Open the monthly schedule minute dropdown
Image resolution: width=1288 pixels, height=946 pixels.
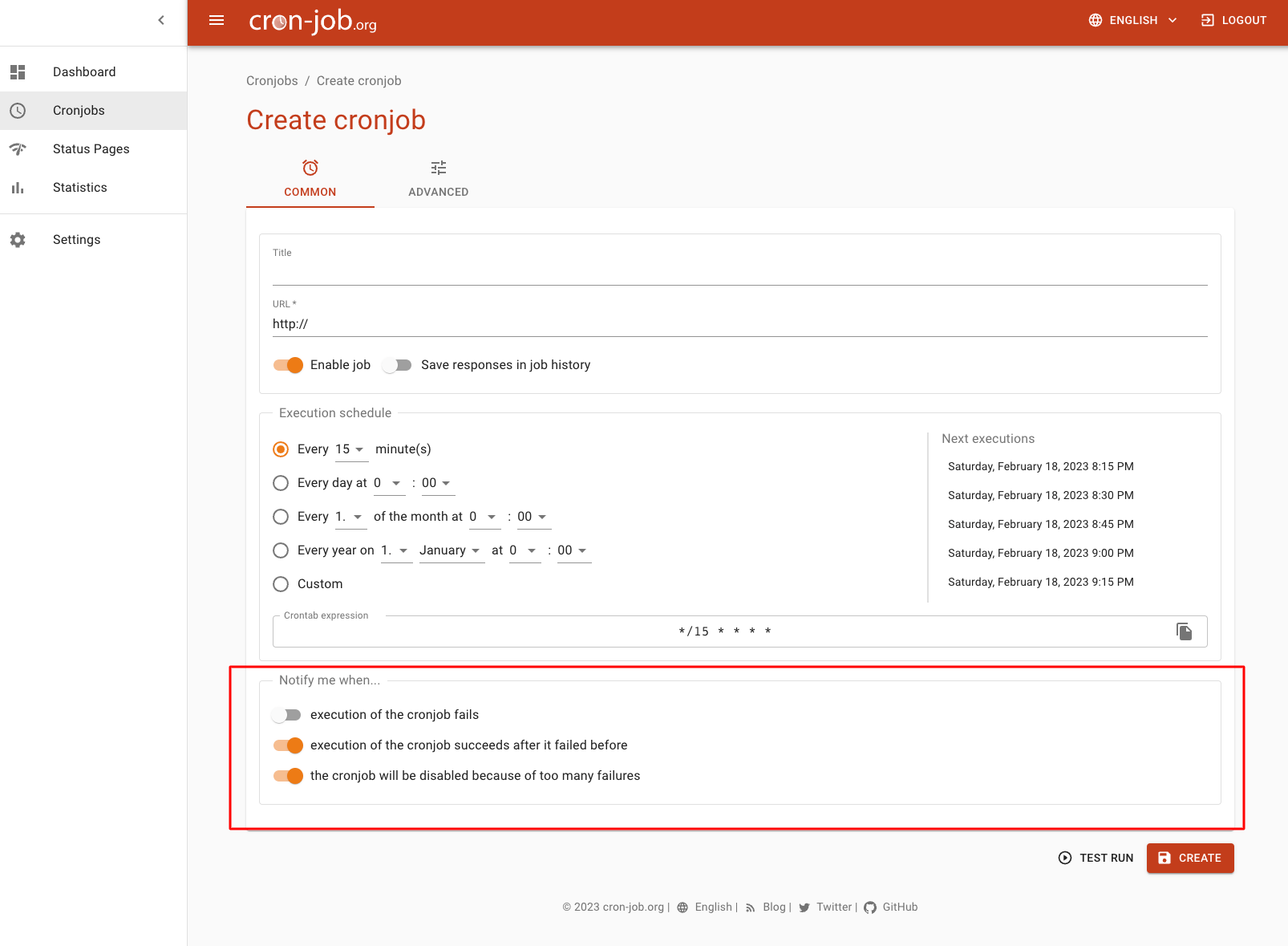pos(534,517)
